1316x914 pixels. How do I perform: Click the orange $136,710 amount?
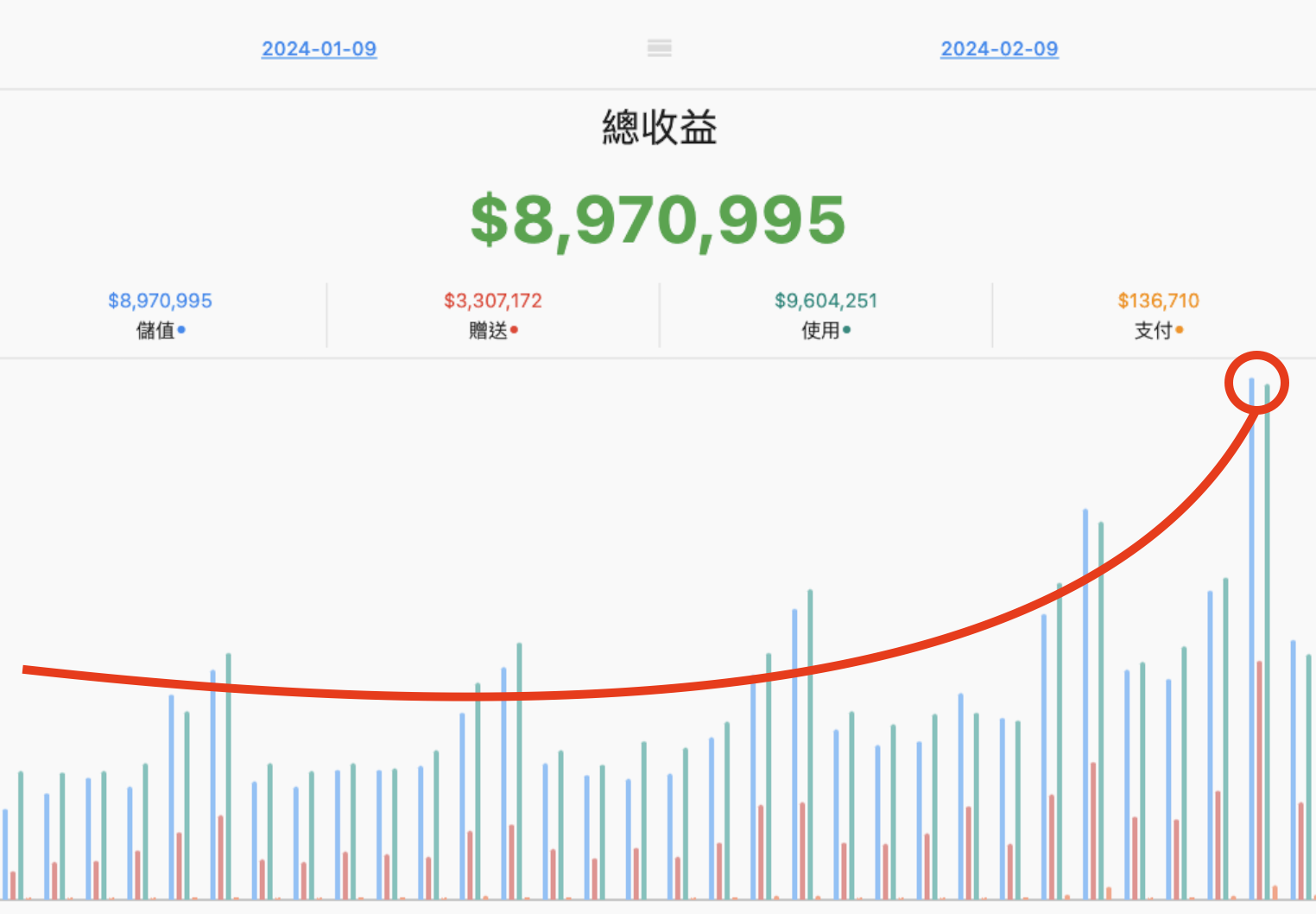[x=1158, y=301]
